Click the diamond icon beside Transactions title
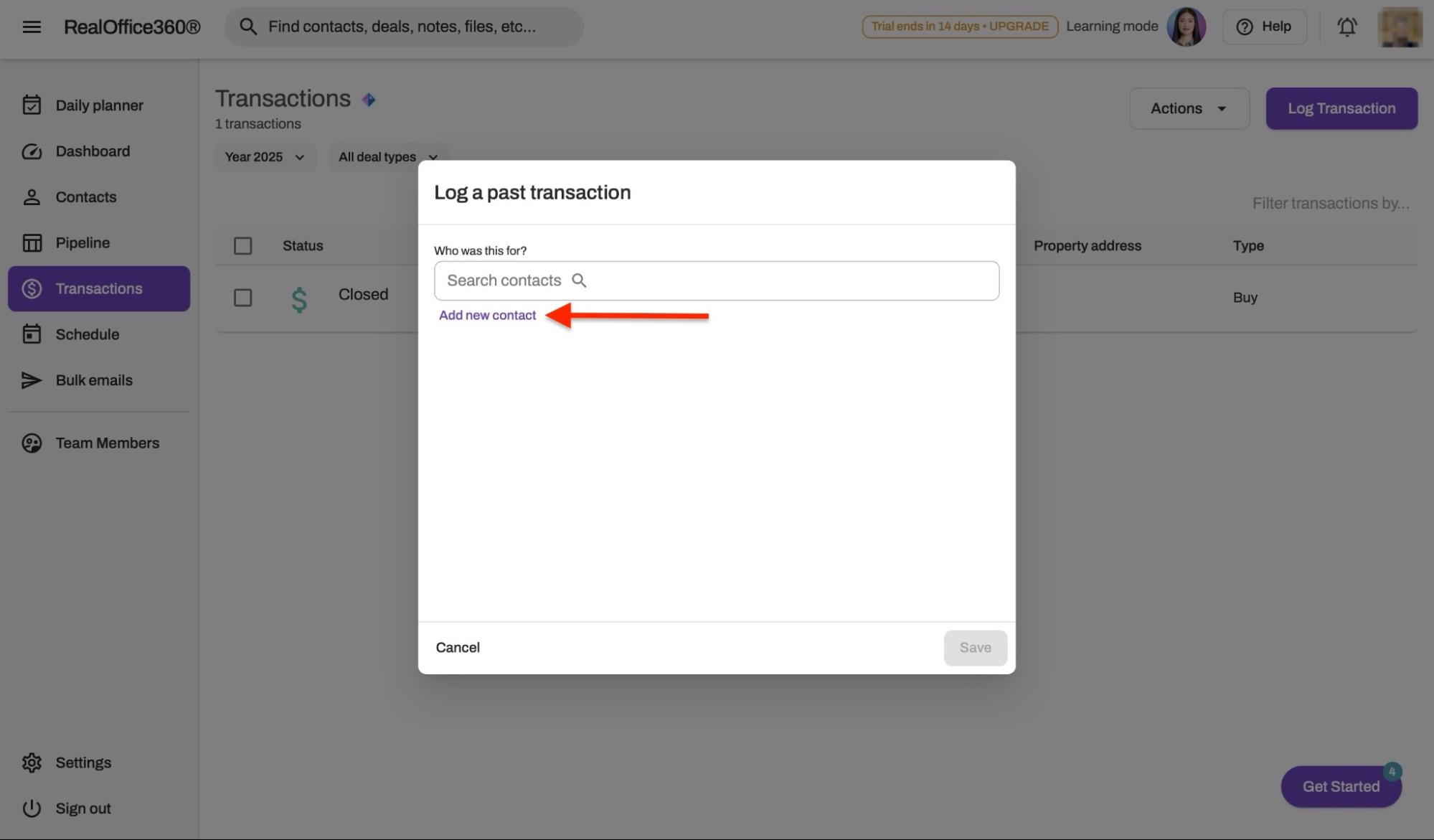Viewport: 1434px width, 840px height. (x=369, y=100)
